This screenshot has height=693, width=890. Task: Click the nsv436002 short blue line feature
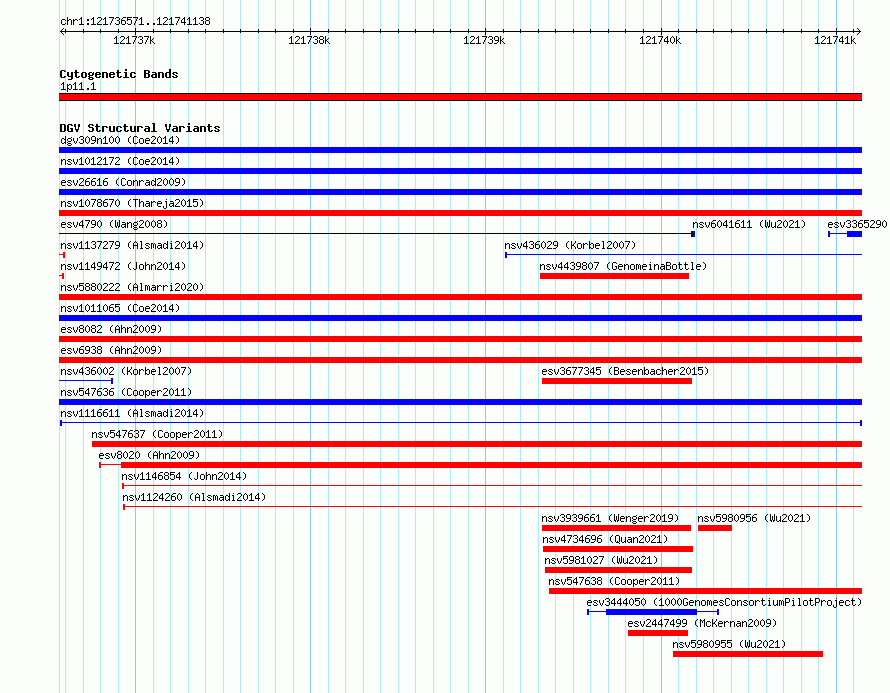click(x=86, y=381)
